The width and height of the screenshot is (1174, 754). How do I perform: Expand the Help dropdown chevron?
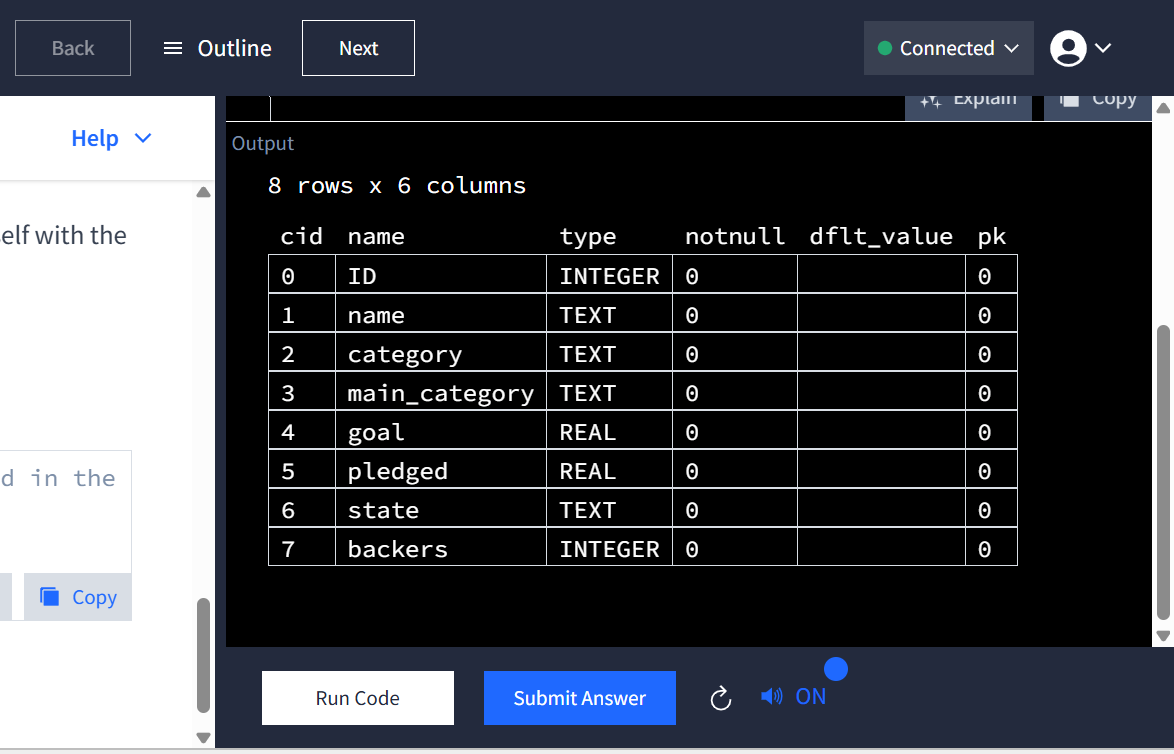tap(143, 138)
